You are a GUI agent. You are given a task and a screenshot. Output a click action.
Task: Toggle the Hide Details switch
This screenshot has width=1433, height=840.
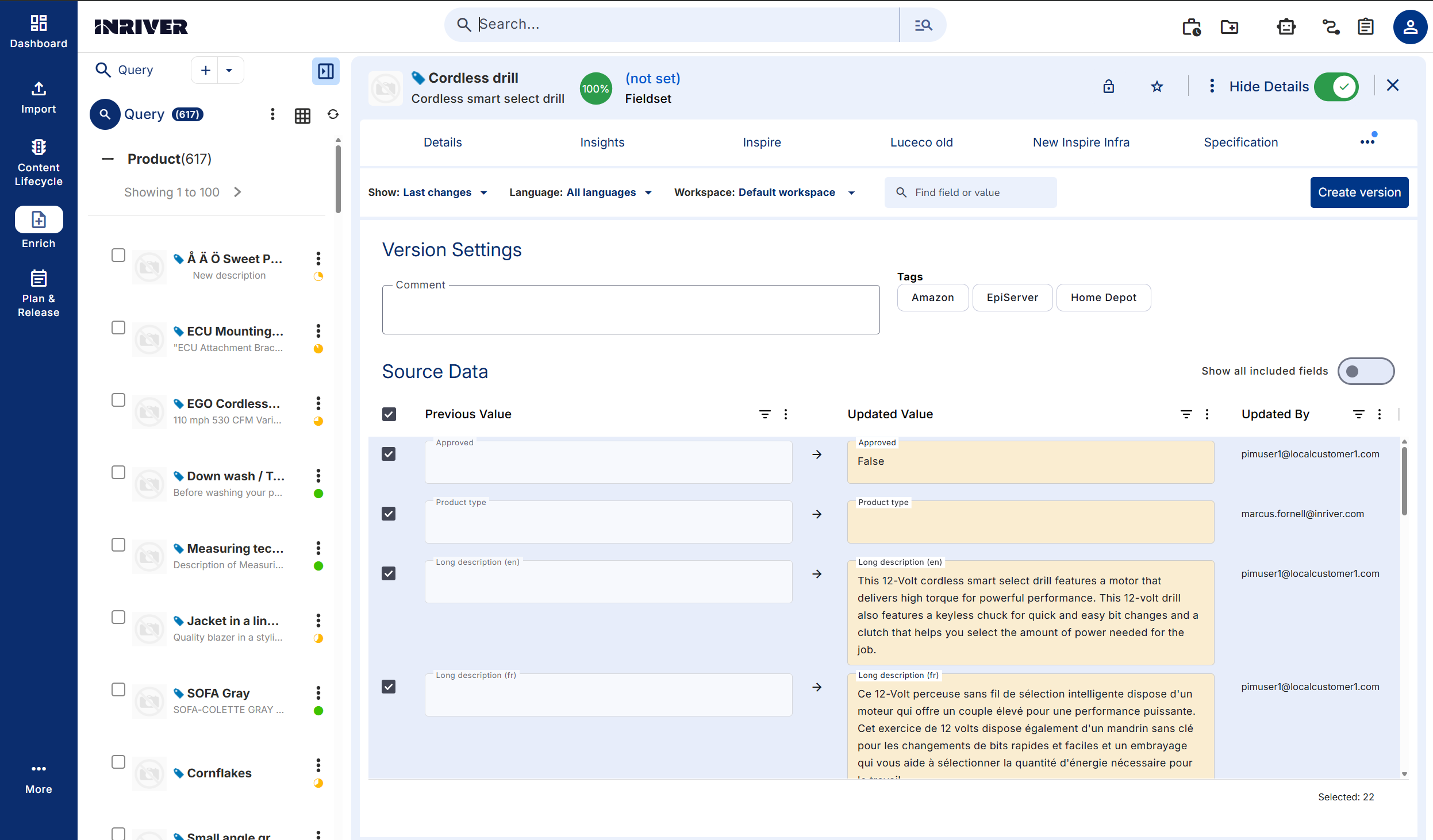(x=1336, y=87)
